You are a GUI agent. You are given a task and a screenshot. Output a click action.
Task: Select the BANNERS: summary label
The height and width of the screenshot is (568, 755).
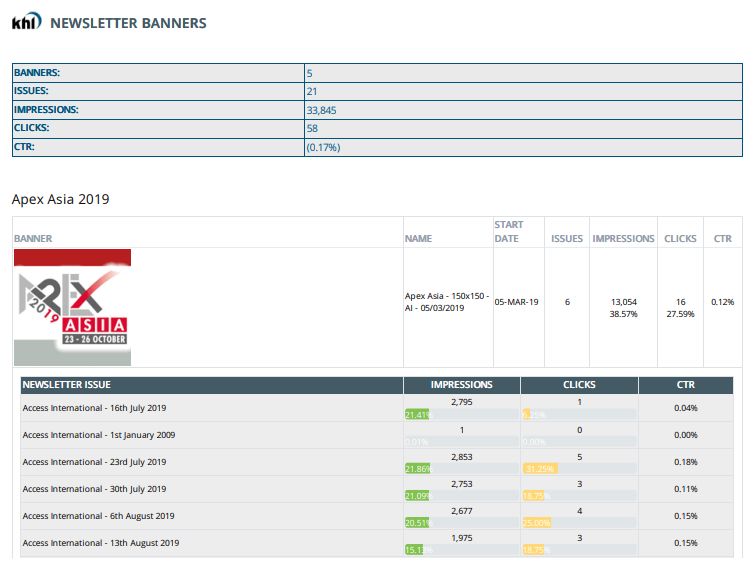tap(37, 73)
